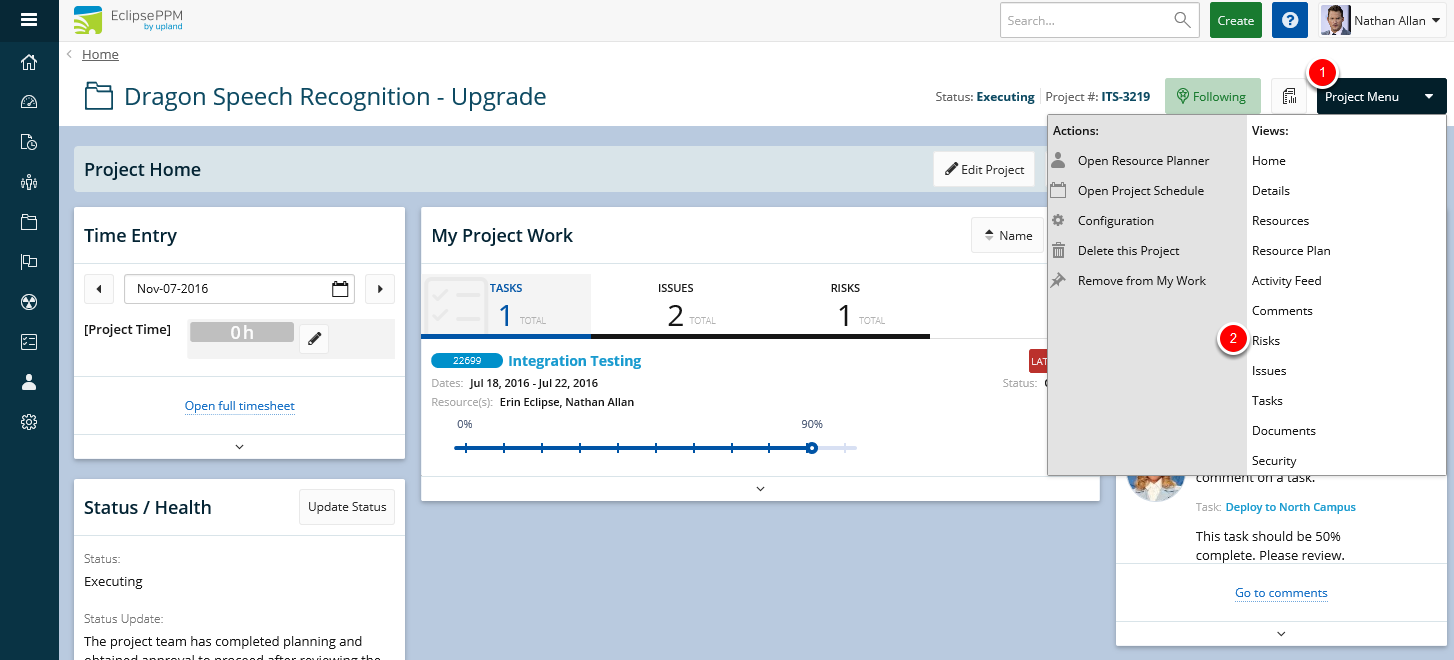This screenshot has height=660, width=1454.
Task: Select Configuration in Actions menu
Action: (x=1116, y=221)
